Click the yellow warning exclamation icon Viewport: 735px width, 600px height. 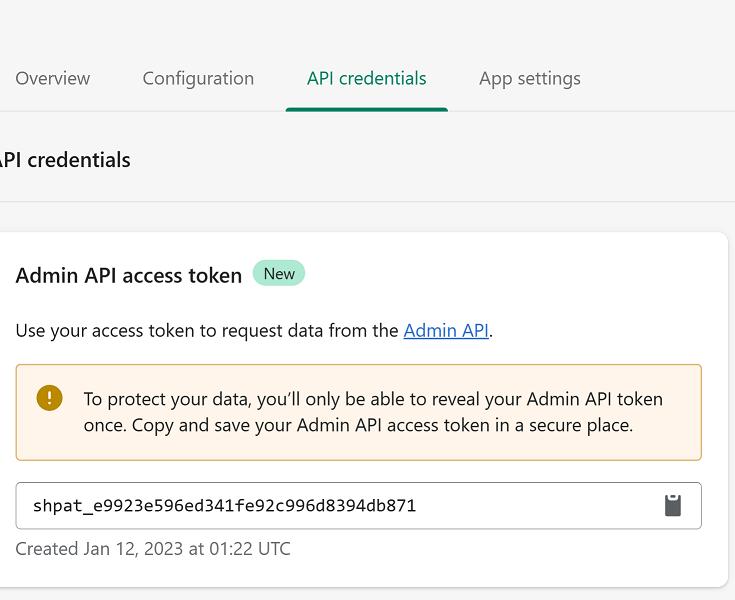click(x=49, y=398)
